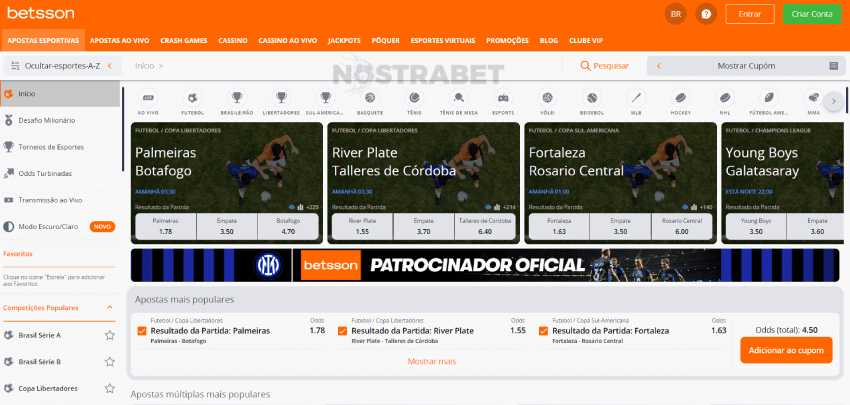The image size is (850, 405).
Task: Open the Promoções menu item
Action: [507, 41]
